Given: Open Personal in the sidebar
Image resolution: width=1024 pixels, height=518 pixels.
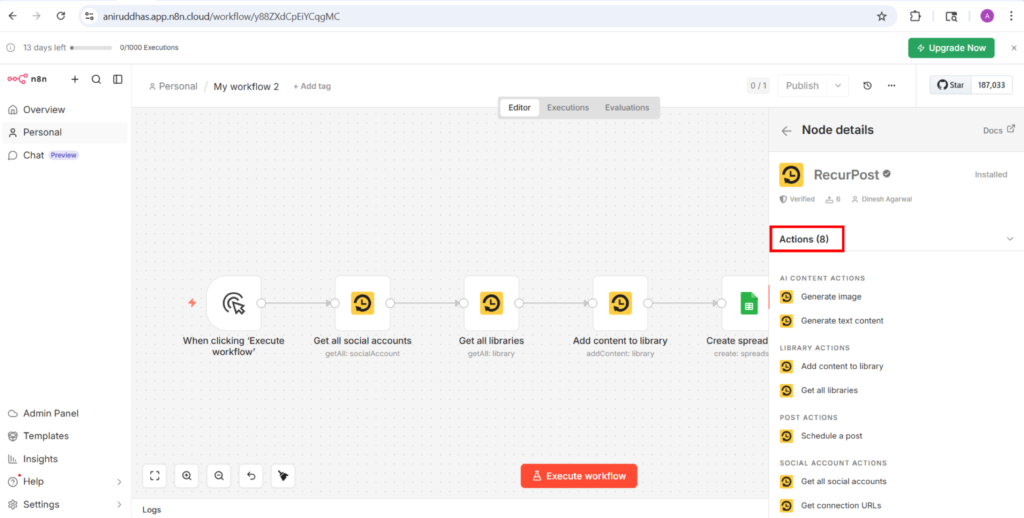Looking at the screenshot, I should [x=65, y=132].
